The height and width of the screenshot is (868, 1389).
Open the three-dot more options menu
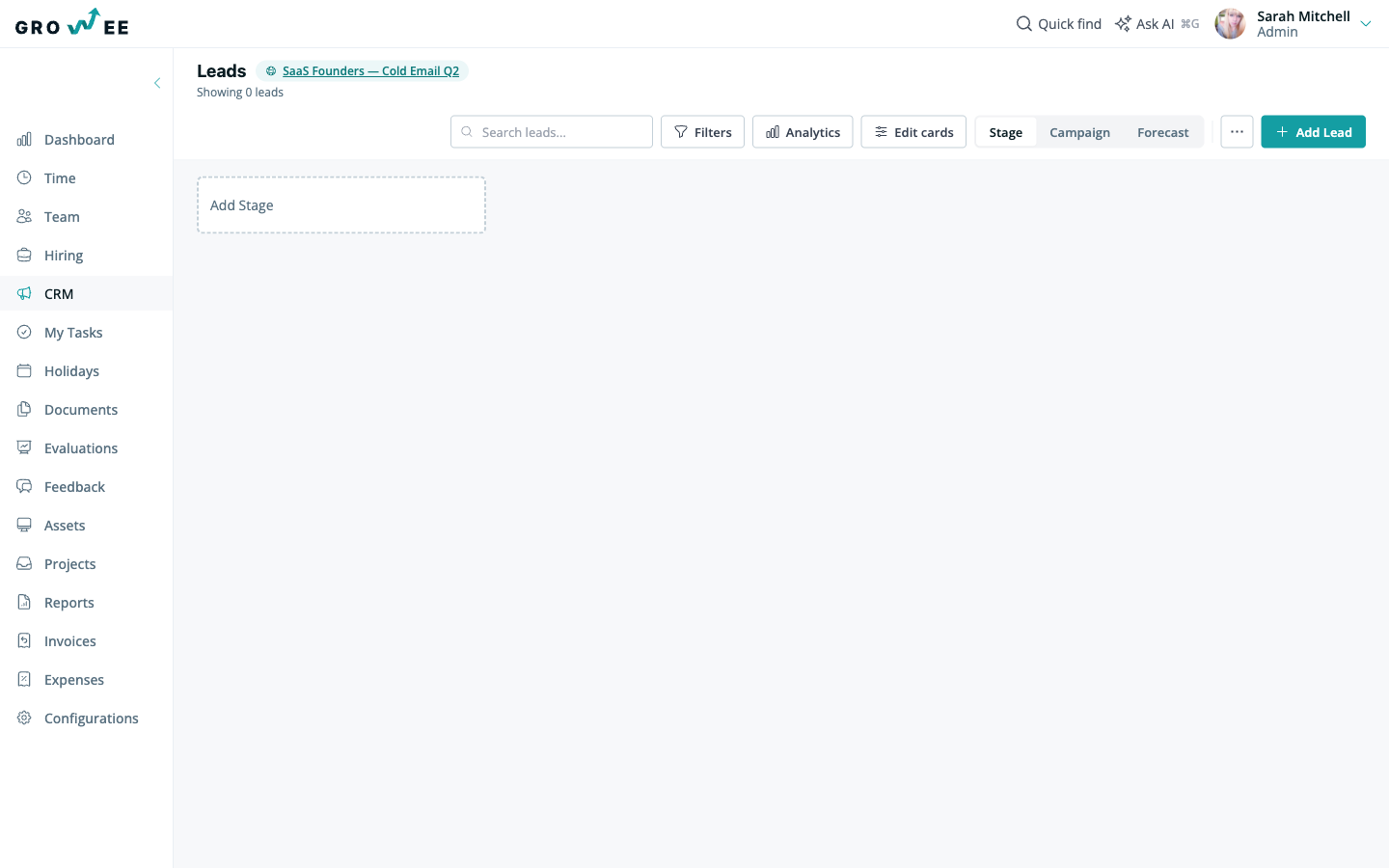pyautogui.click(x=1237, y=132)
